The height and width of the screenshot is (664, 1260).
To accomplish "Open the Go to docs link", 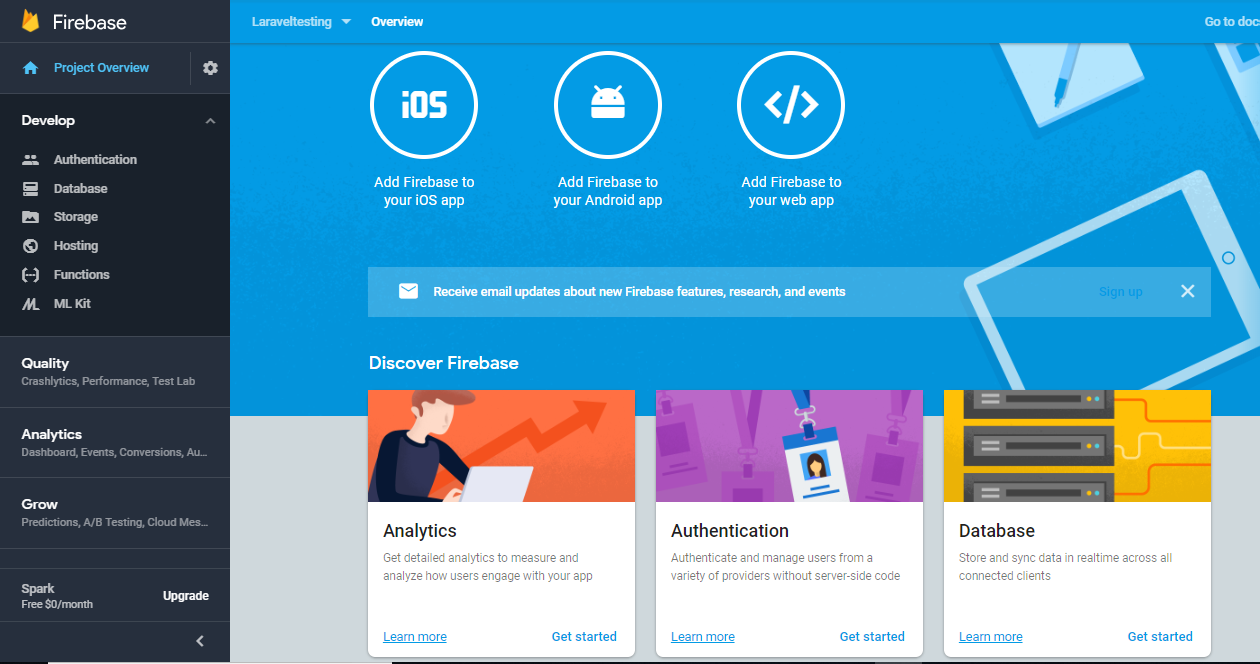I will [x=1232, y=22].
